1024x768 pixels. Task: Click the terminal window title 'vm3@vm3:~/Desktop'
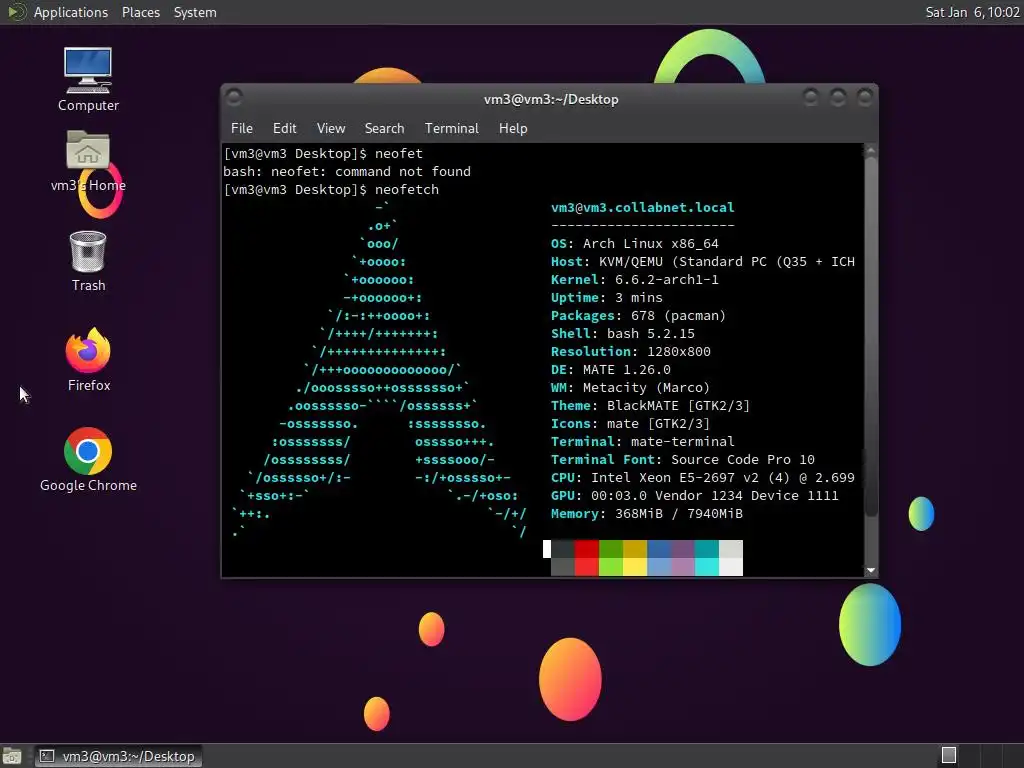(x=551, y=99)
